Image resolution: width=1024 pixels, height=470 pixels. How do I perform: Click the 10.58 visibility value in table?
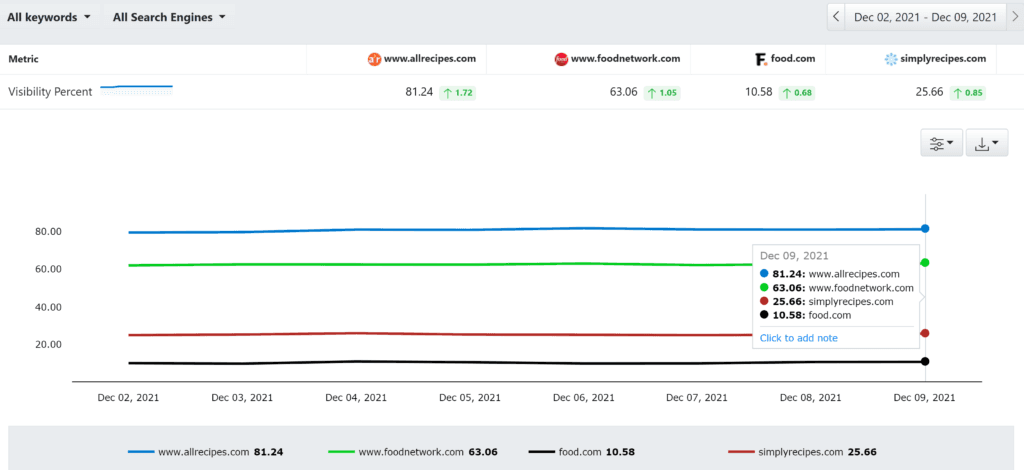pos(759,92)
